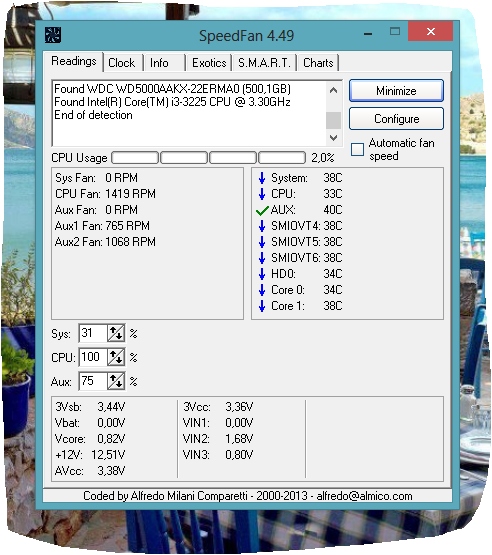Click the down arrow icon next to SMIOVT6
This screenshot has width=492, height=555.
pyautogui.click(x=262, y=258)
